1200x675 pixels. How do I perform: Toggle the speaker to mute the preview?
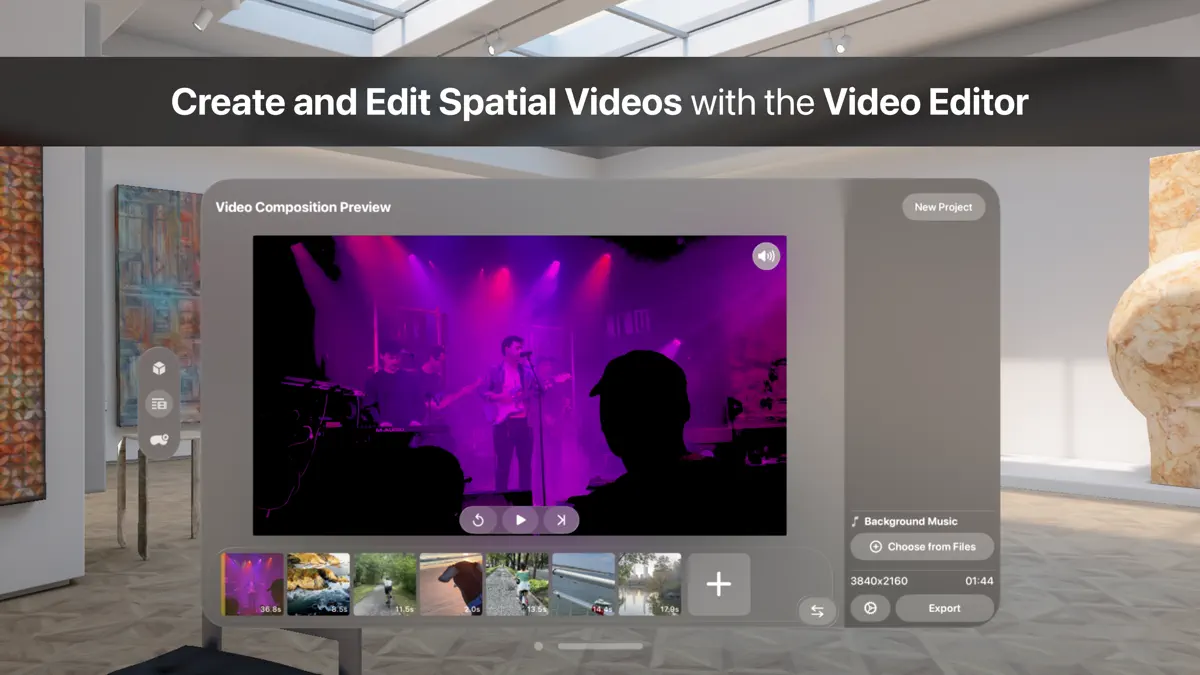pyautogui.click(x=766, y=257)
